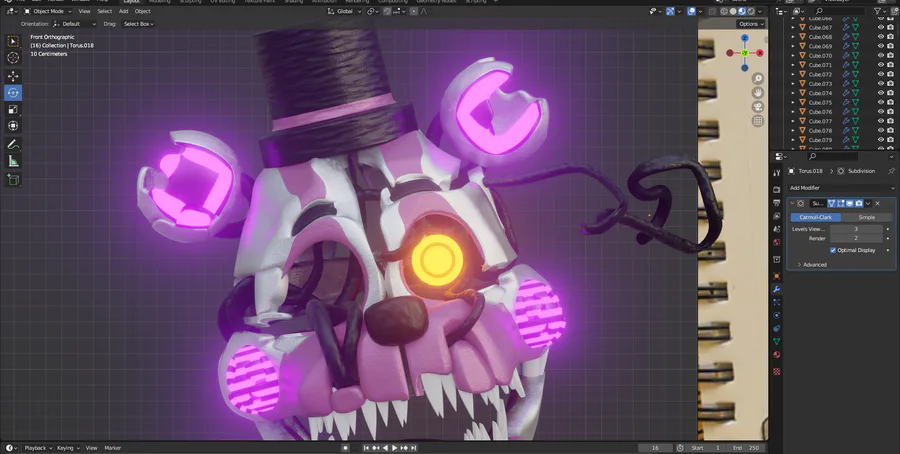The width and height of the screenshot is (900, 454).
Task: Open Global transform orientation dropdown
Action: (344, 11)
